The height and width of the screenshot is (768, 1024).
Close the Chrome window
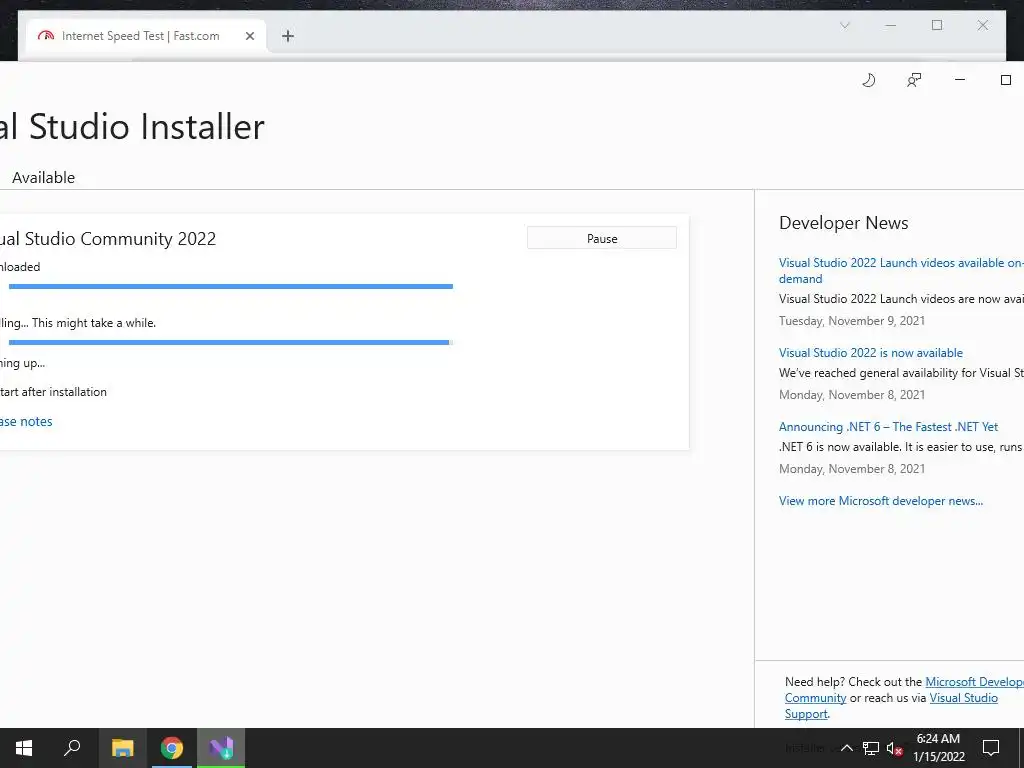[x=982, y=25]
